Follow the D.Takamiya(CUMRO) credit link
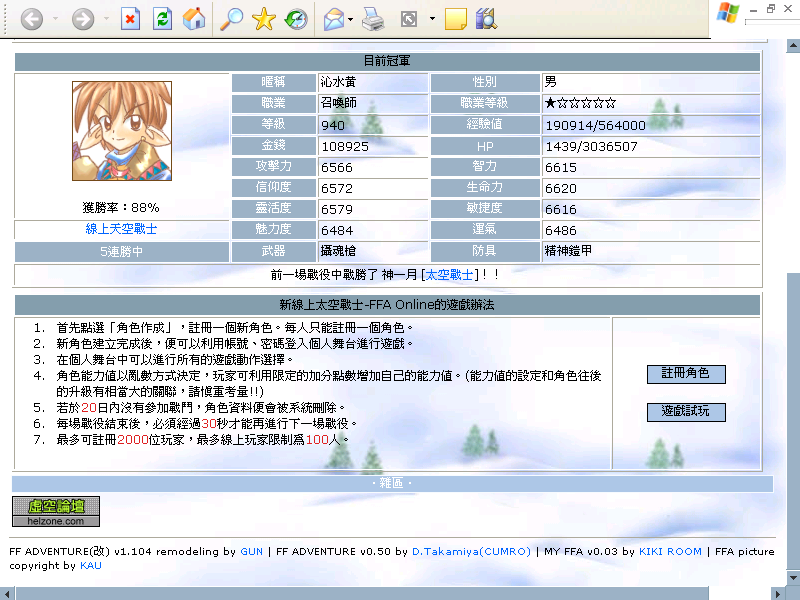This screenshot has width=800, height=600. 470,551
